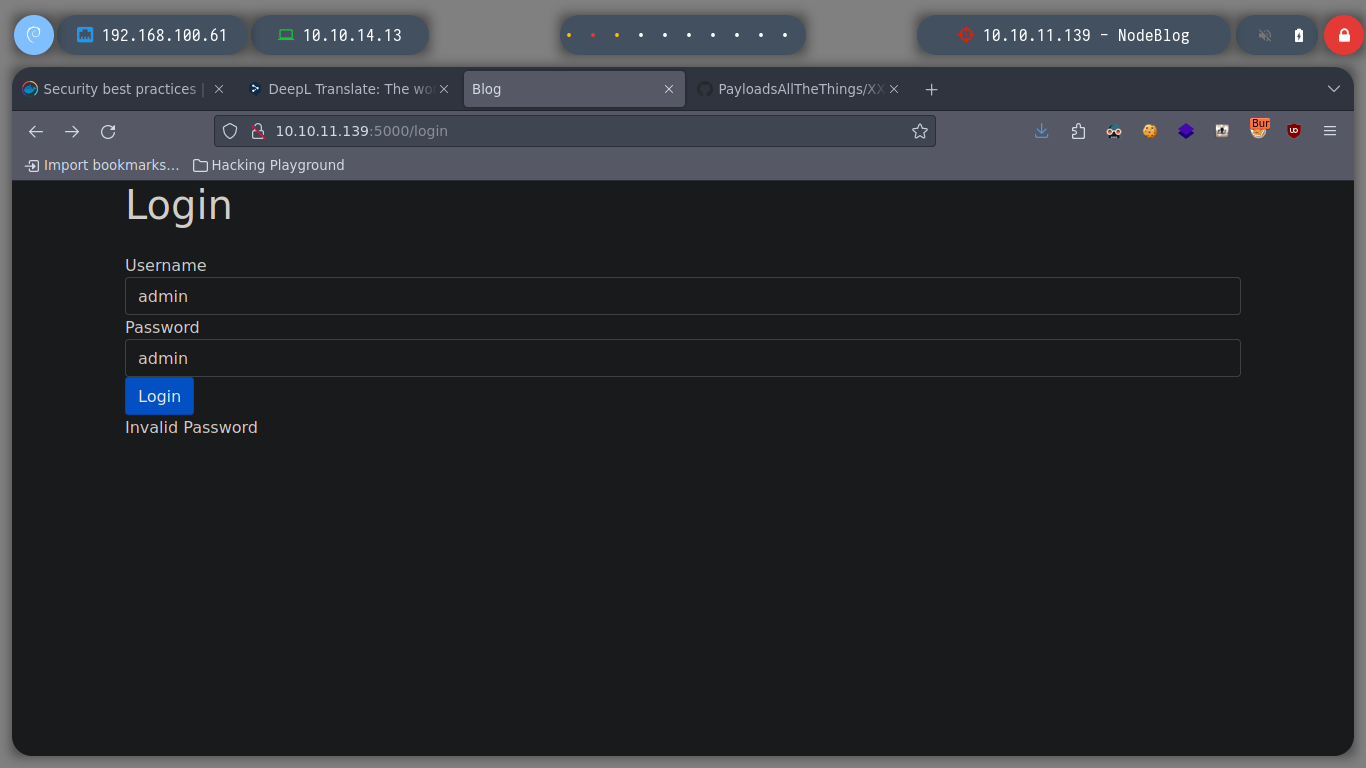Reload the current login page
This screenshot has height=768, width=1366.
[x=108, y=131]
